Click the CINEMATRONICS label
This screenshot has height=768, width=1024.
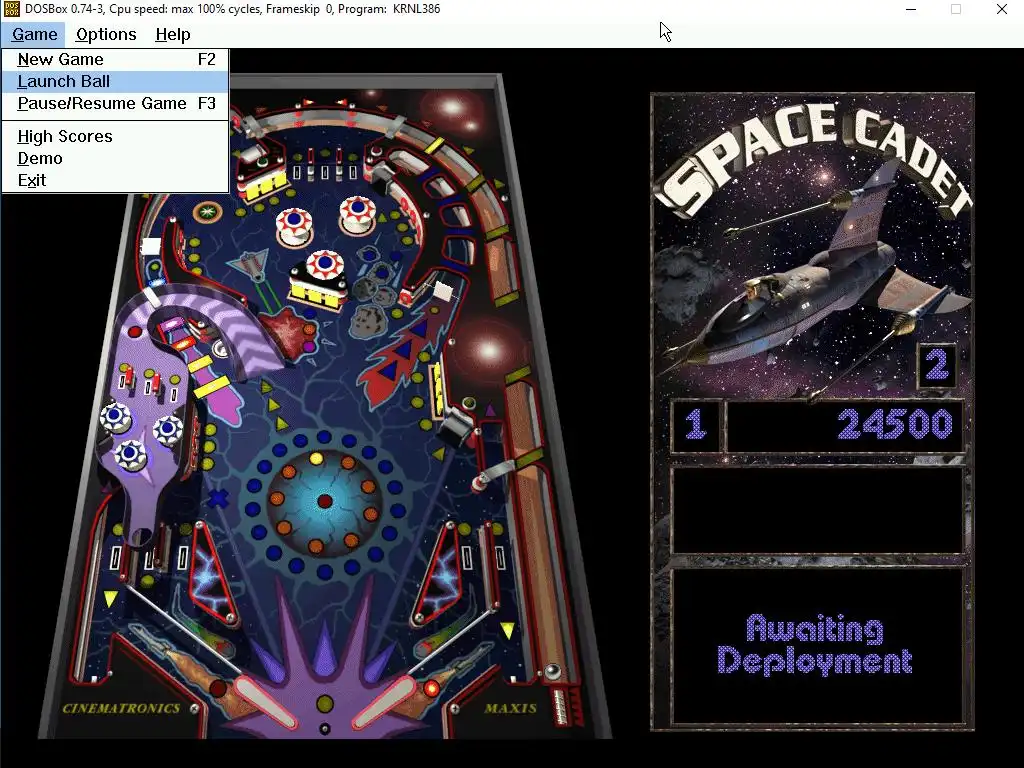click(x=121, y=709)
